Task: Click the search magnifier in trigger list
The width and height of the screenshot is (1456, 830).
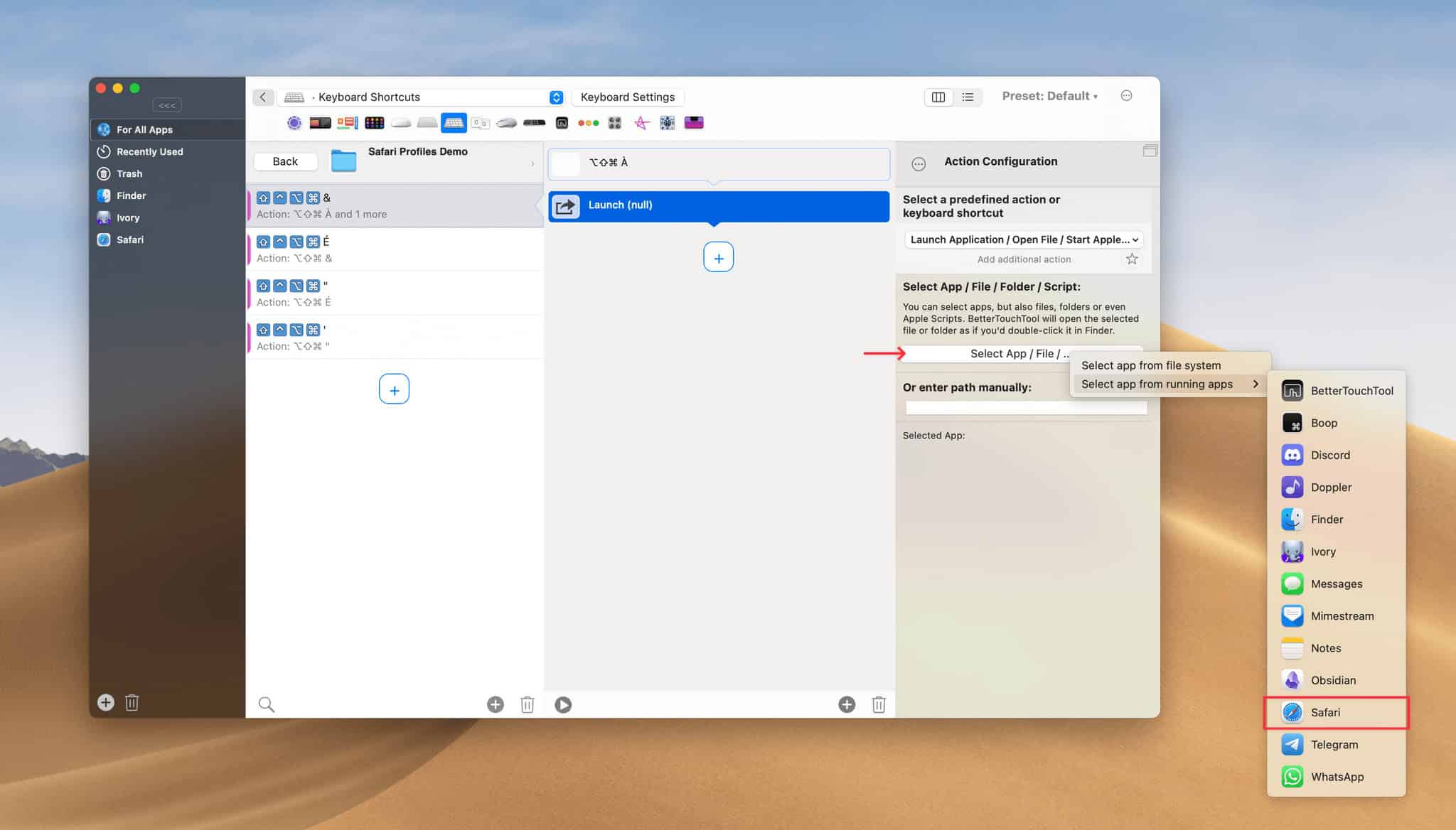Action: [x=266, y=704]
